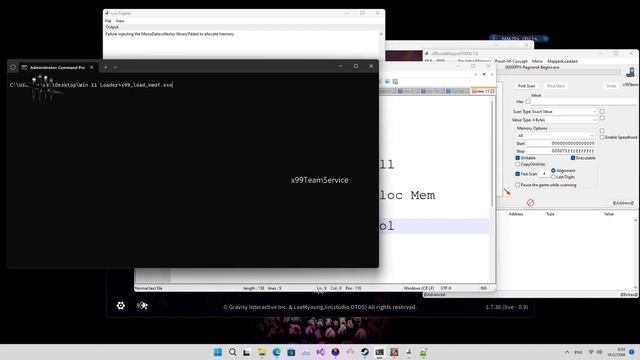
Task: Toggle the Hex checkbox
Action: pyautogui.click(x=528, y=102)
